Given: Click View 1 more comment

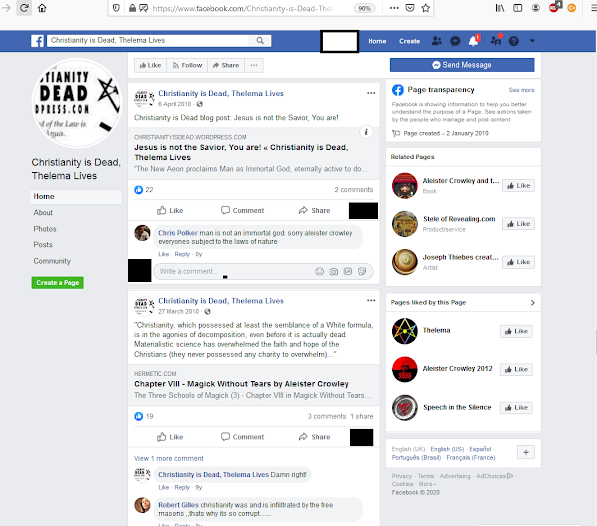Looking at the screenshot, I should [169, 459].
